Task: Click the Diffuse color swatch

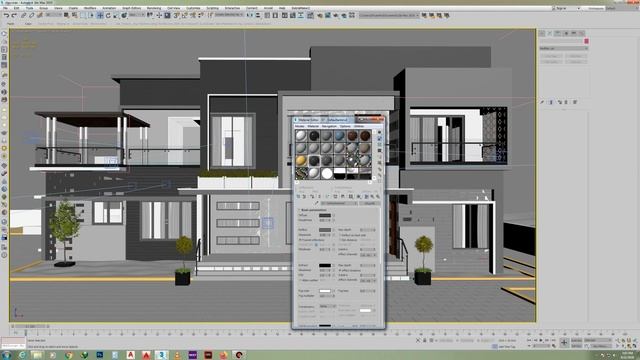Action: click(x=325, y=215)
